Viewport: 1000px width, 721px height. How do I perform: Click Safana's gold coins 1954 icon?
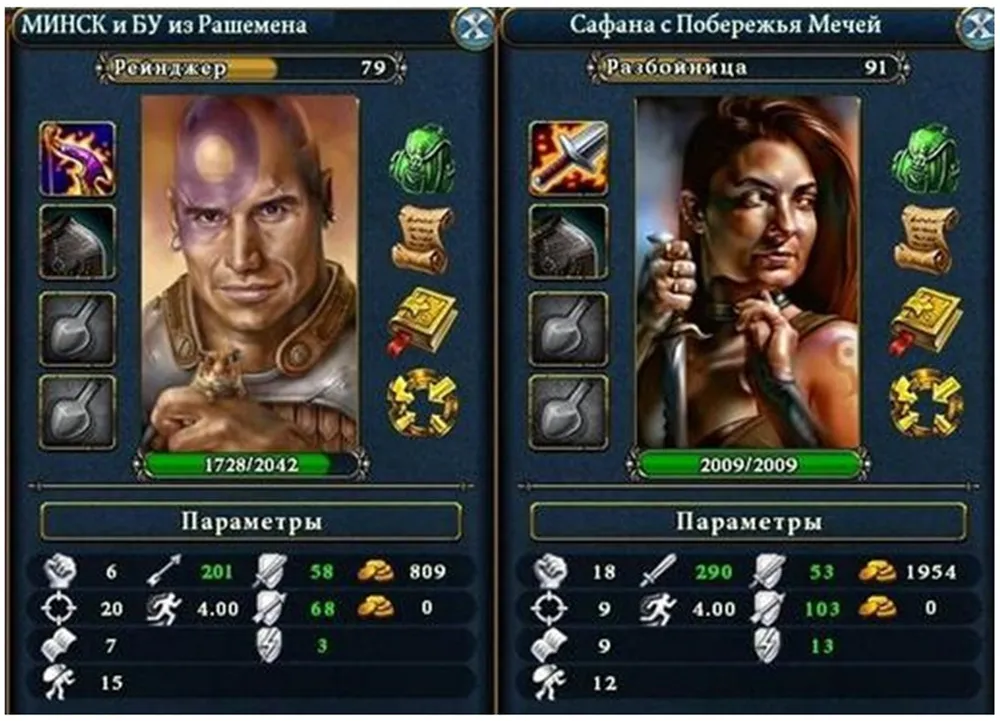click(x=877, y=572)
